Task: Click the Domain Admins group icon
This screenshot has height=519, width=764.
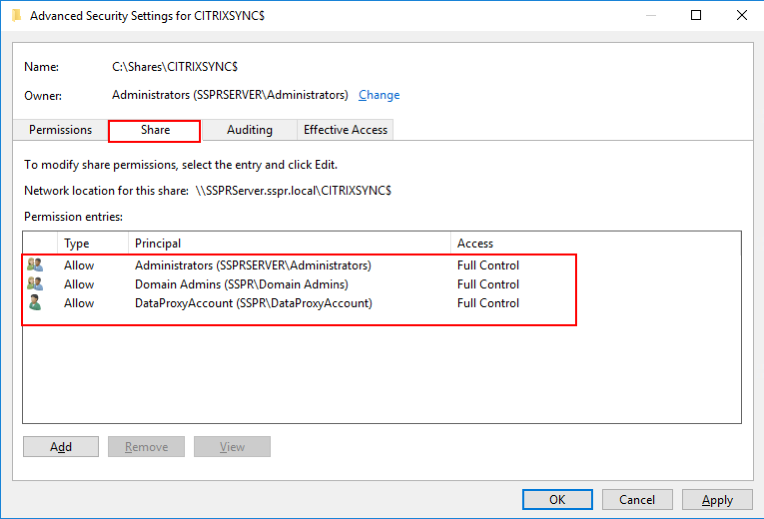Action: 36,284
